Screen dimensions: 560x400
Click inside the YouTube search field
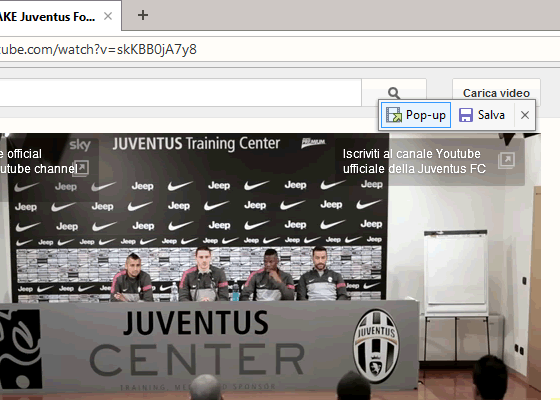click(x=180, y=93)
